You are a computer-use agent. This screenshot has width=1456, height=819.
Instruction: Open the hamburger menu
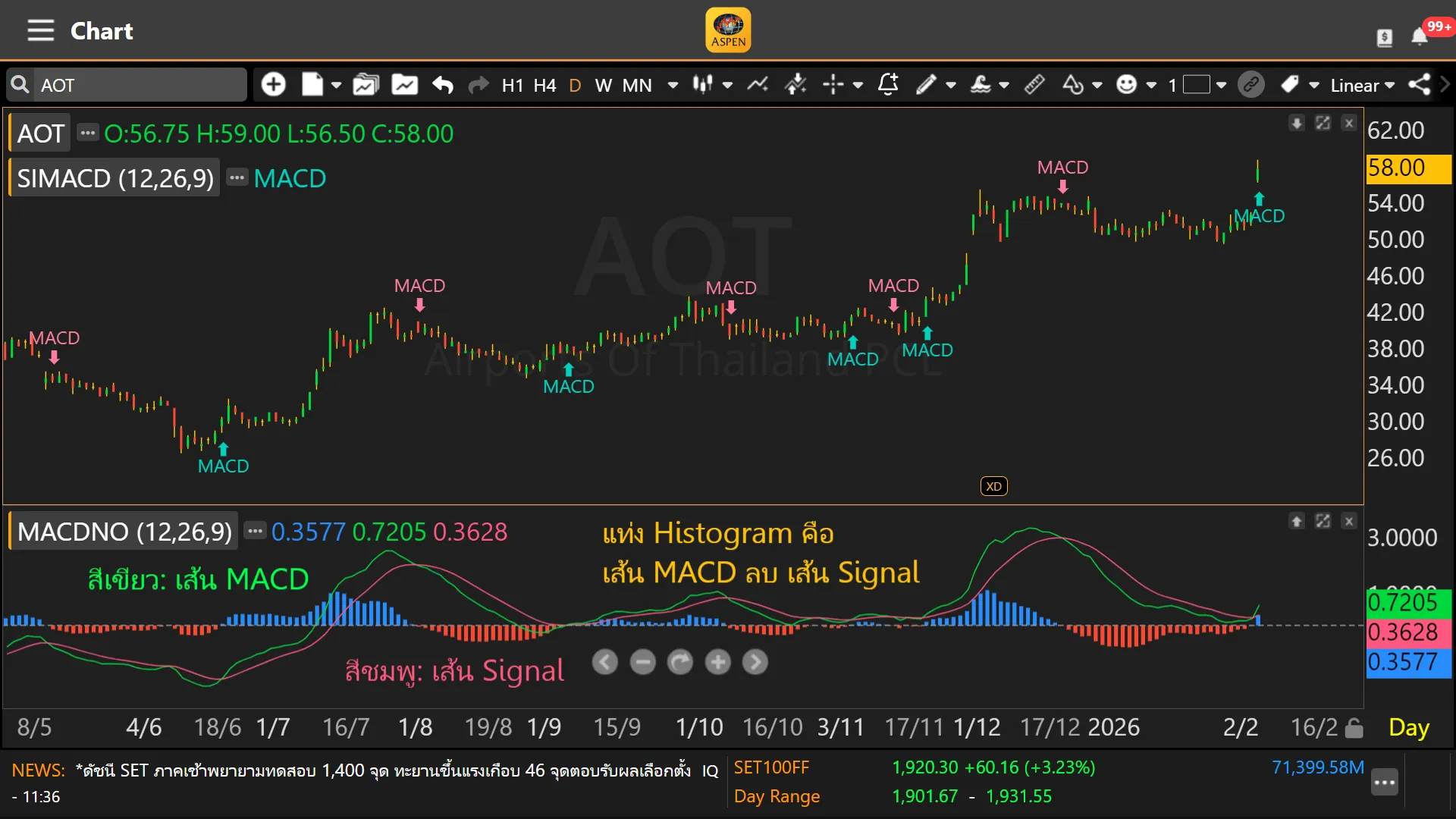point(40,30)
